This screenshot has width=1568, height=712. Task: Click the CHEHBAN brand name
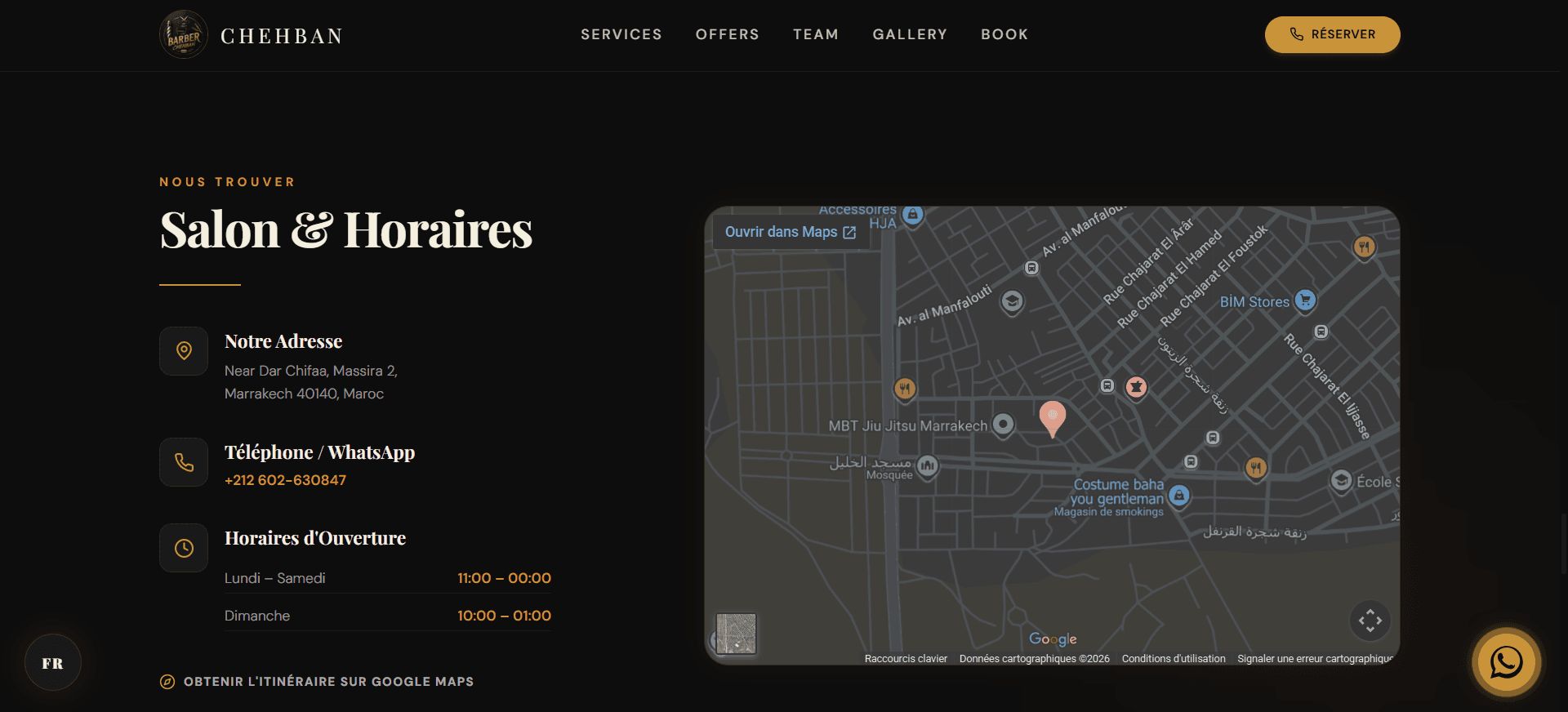(282, 36)
